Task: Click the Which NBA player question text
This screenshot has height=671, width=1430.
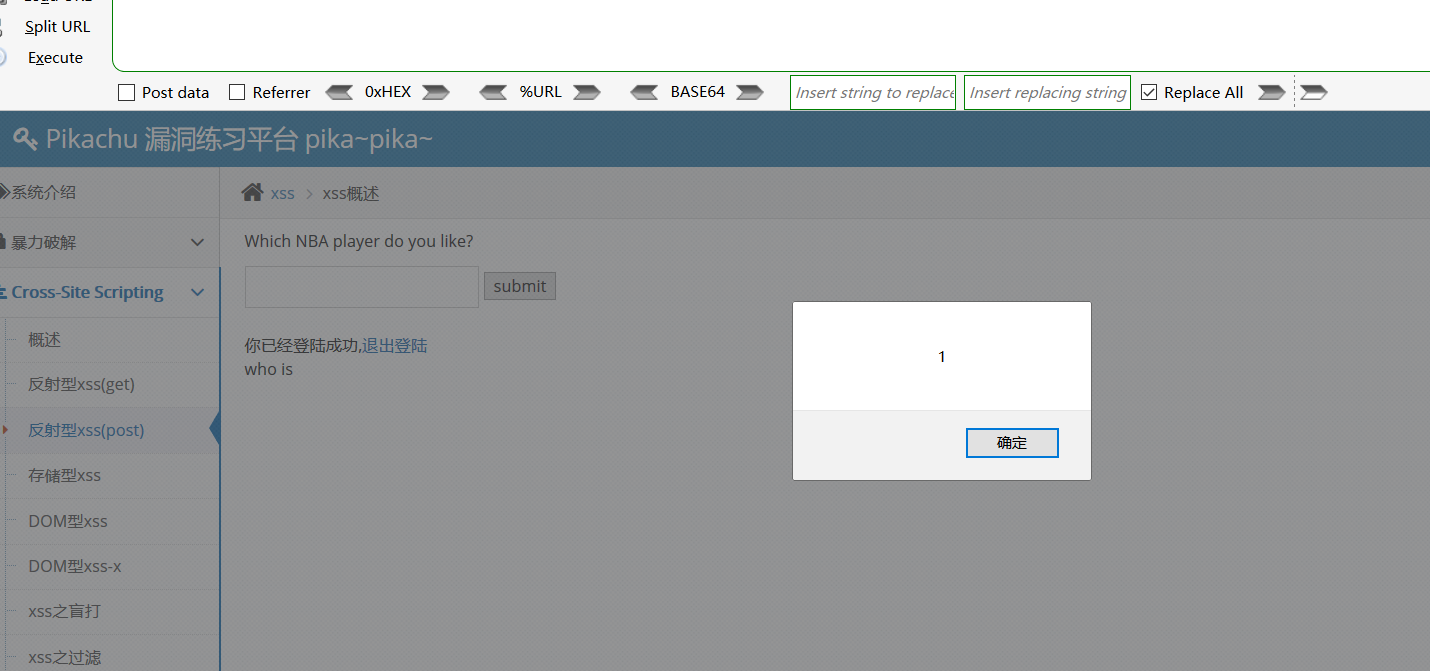Action: [359, 241]
